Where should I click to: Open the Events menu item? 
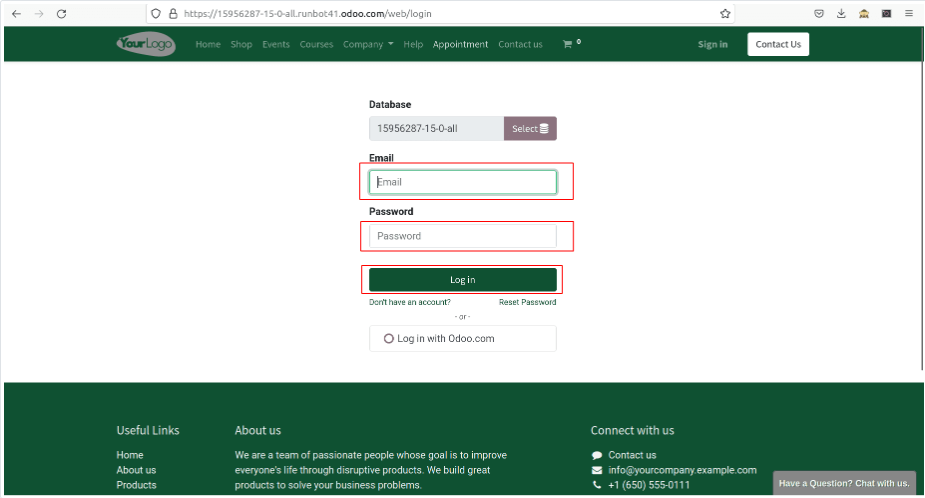(276, 44)
